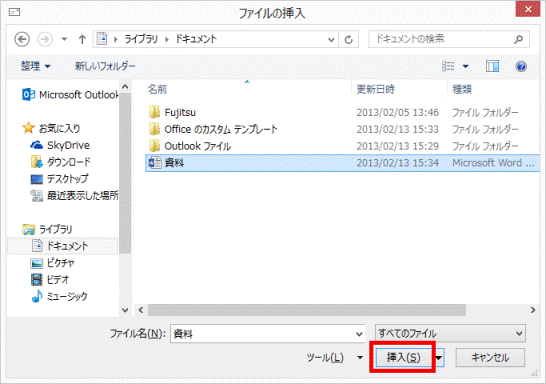
Task: Expand the 挿入 button split arrow
Action: click(439, 358)
